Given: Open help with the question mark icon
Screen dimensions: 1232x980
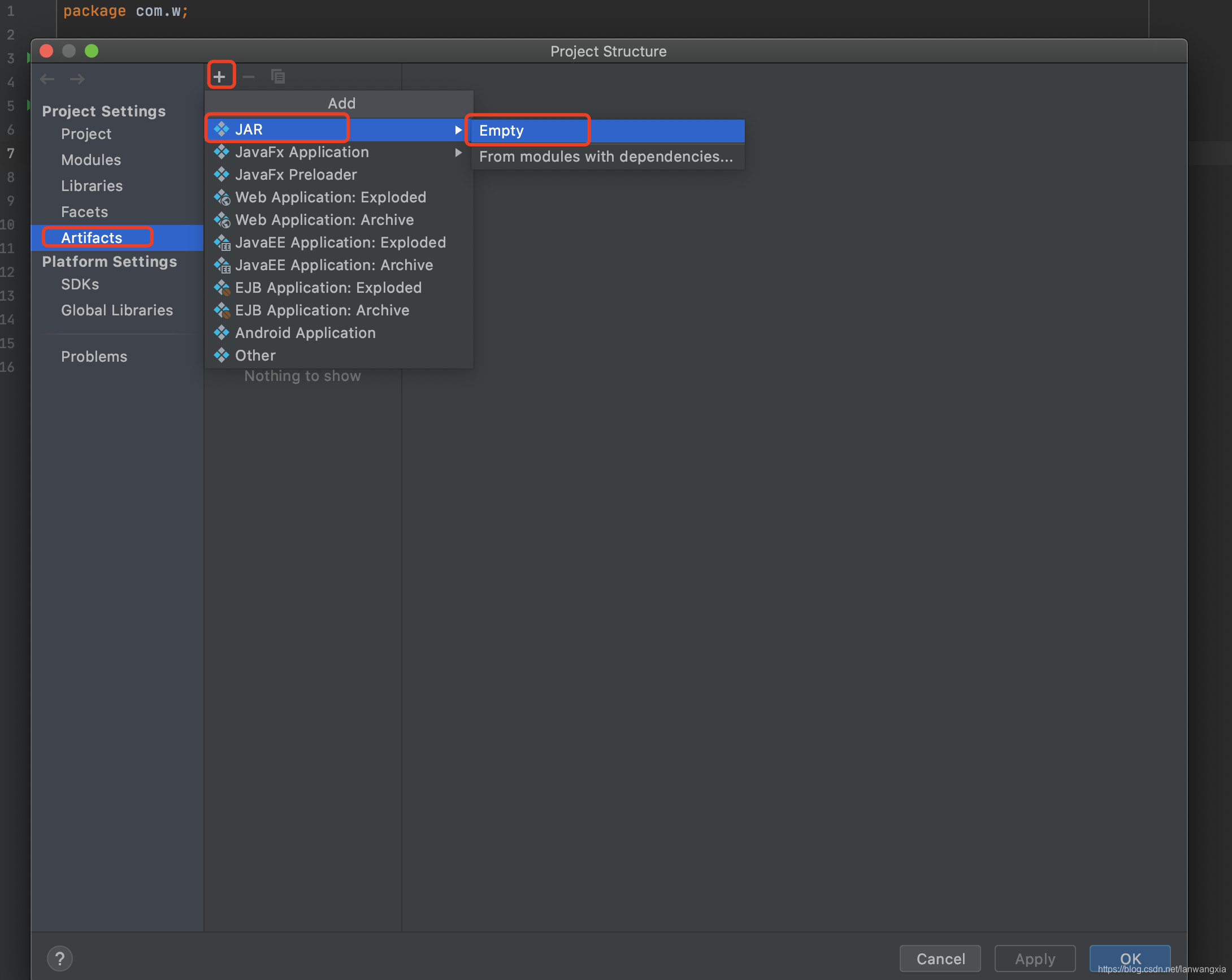Looking at the screenshot, I should pyautogui.click(x=60, y=959).
